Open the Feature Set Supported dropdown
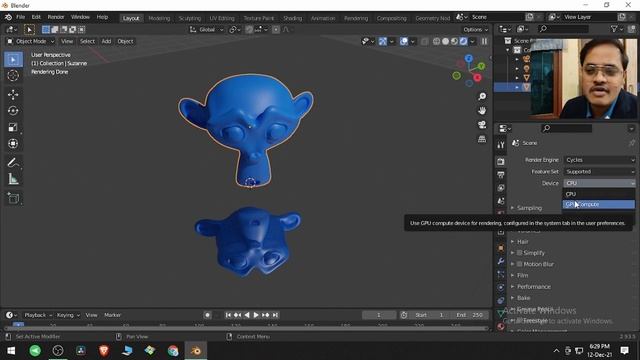The height and width of the screenshot is (360, 640). 599,171
